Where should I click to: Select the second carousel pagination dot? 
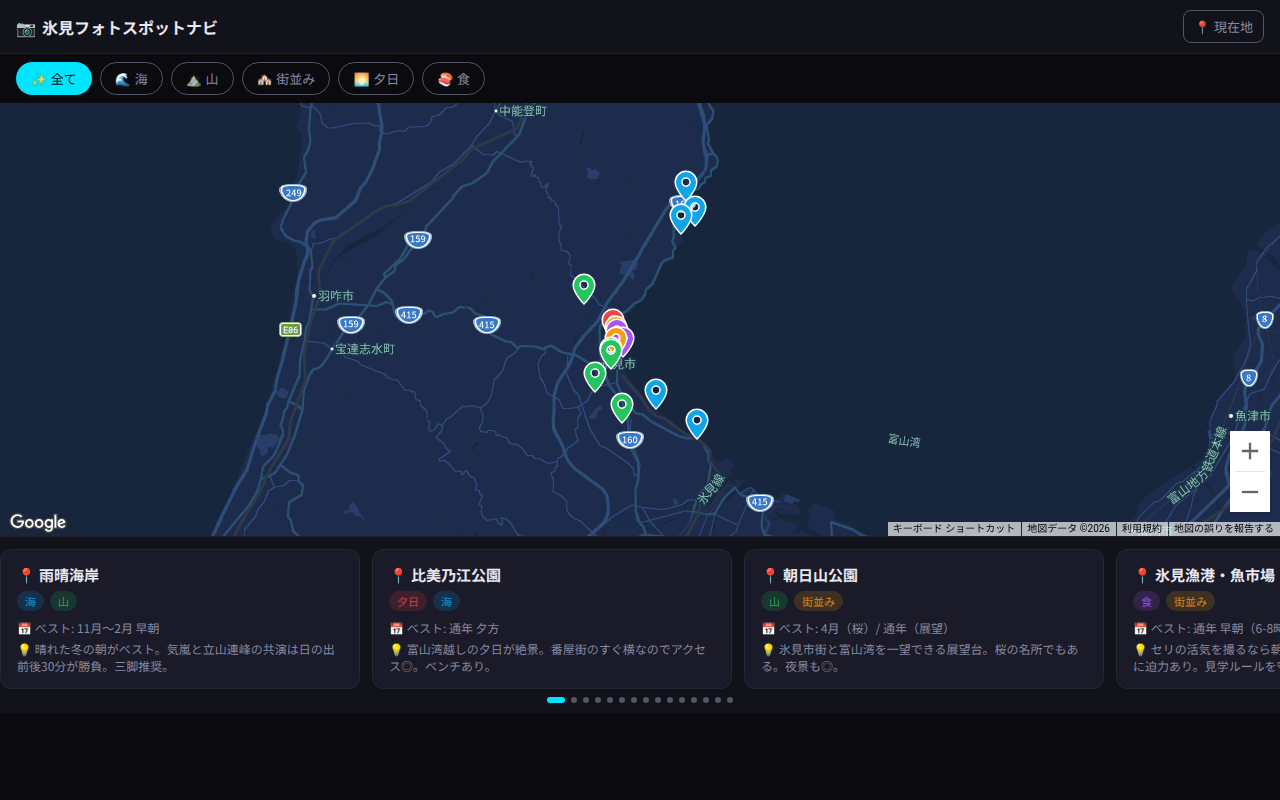point(574,700)
